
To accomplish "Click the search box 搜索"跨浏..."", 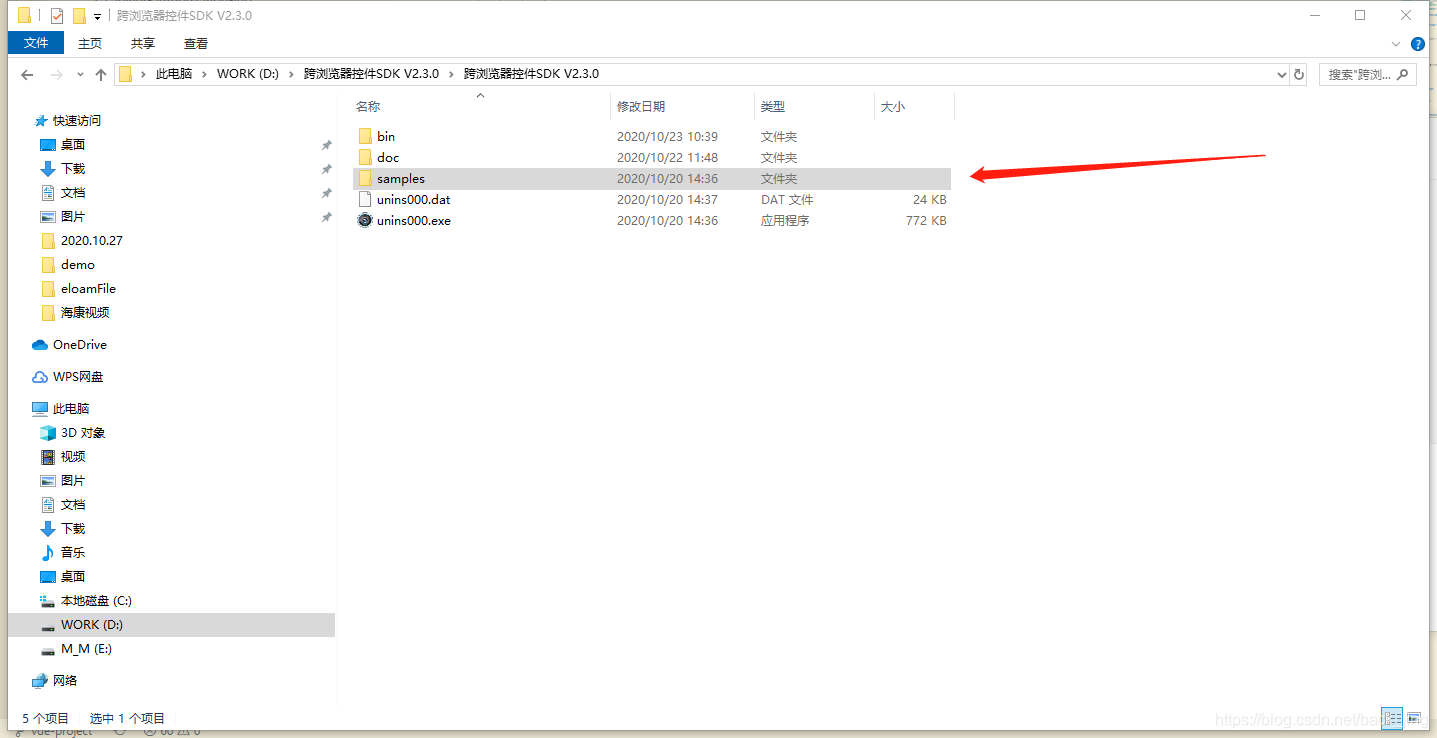I will click(1367, 74).
